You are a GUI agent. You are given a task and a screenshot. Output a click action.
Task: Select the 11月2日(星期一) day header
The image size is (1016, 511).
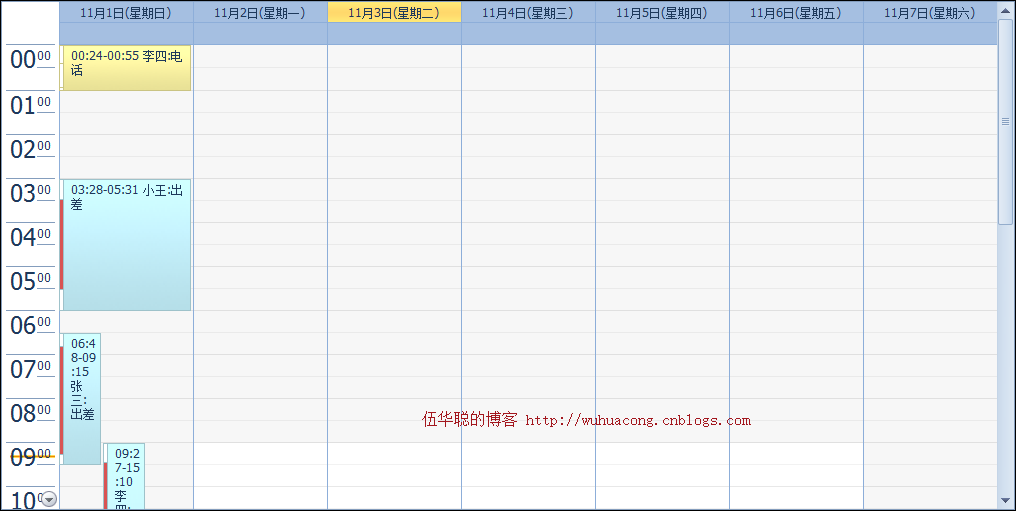coord(260,12)
